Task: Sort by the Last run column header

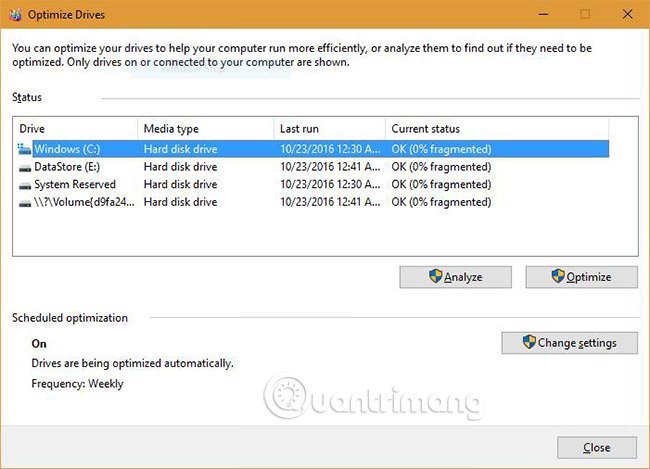Action: point(329,129)
